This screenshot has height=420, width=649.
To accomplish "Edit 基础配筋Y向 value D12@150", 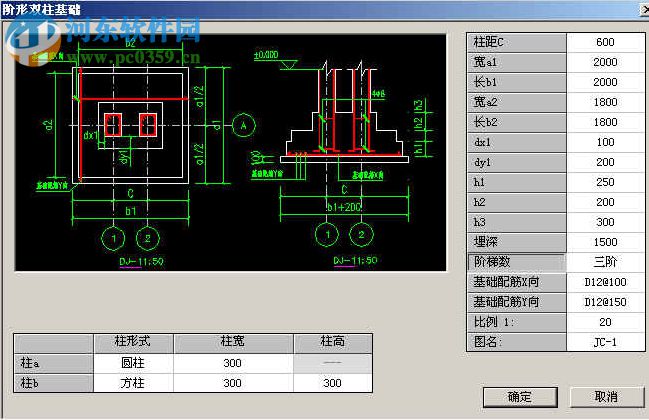I will [605, 302].
